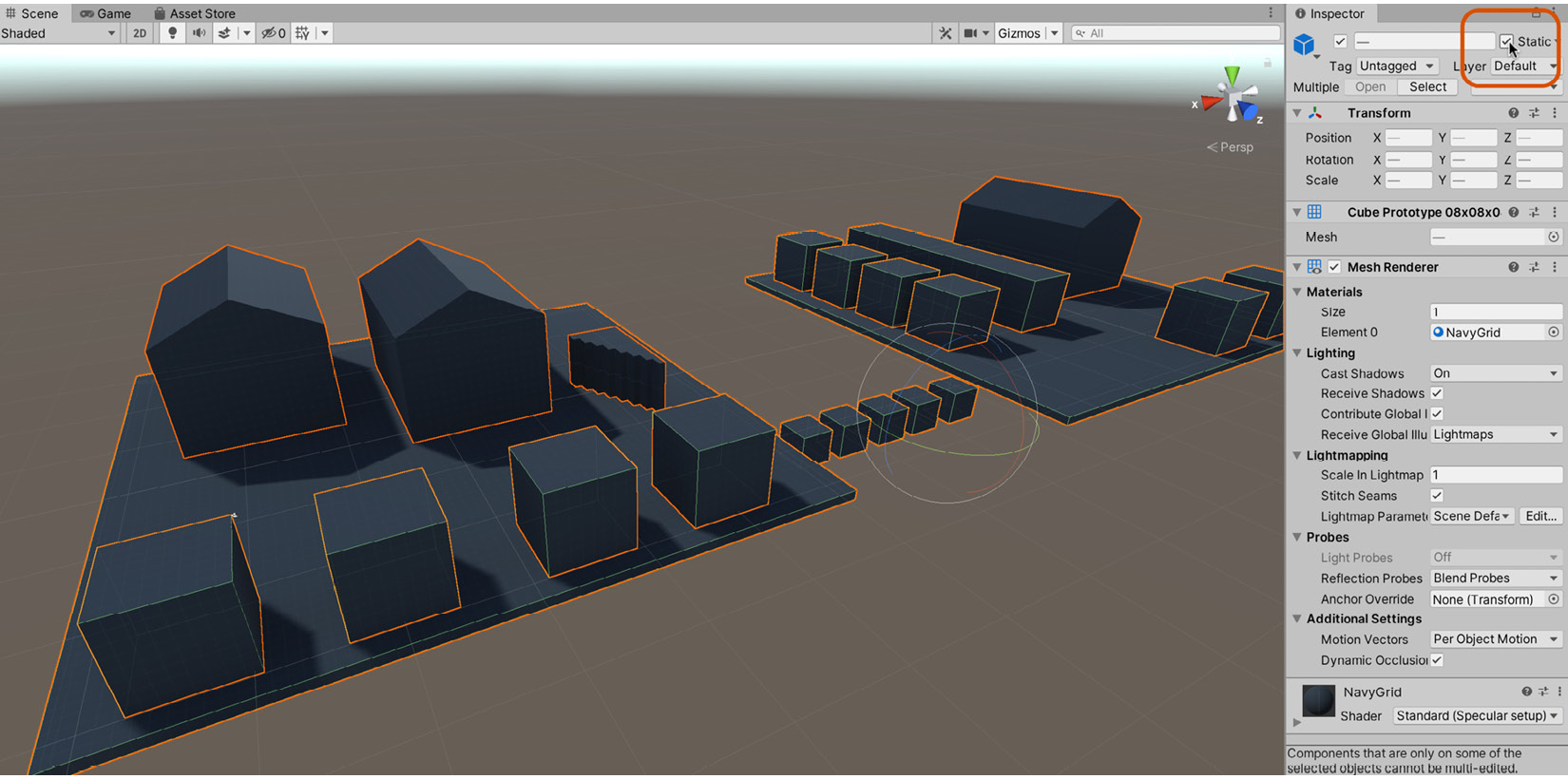Screen dimensions: 1568x779
Task: Click Anchor Override object picker circle
Action: 1554,599
